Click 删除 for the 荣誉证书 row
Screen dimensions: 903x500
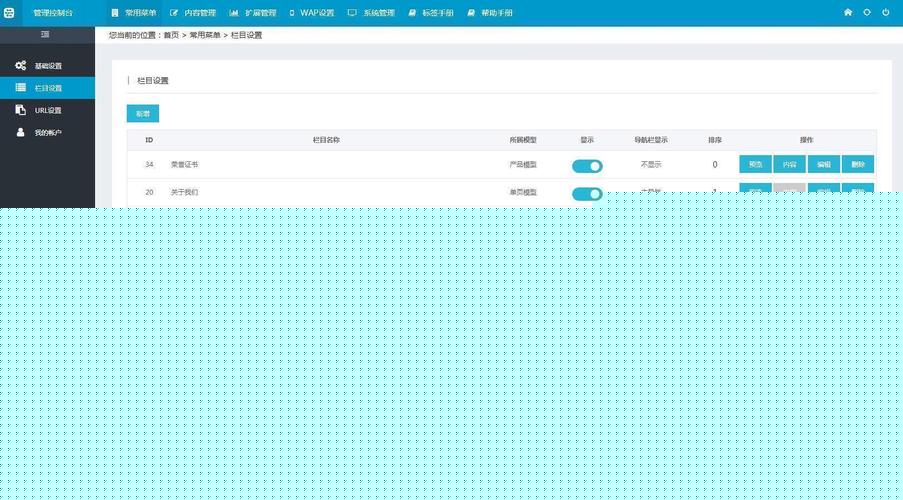(858, 164)
